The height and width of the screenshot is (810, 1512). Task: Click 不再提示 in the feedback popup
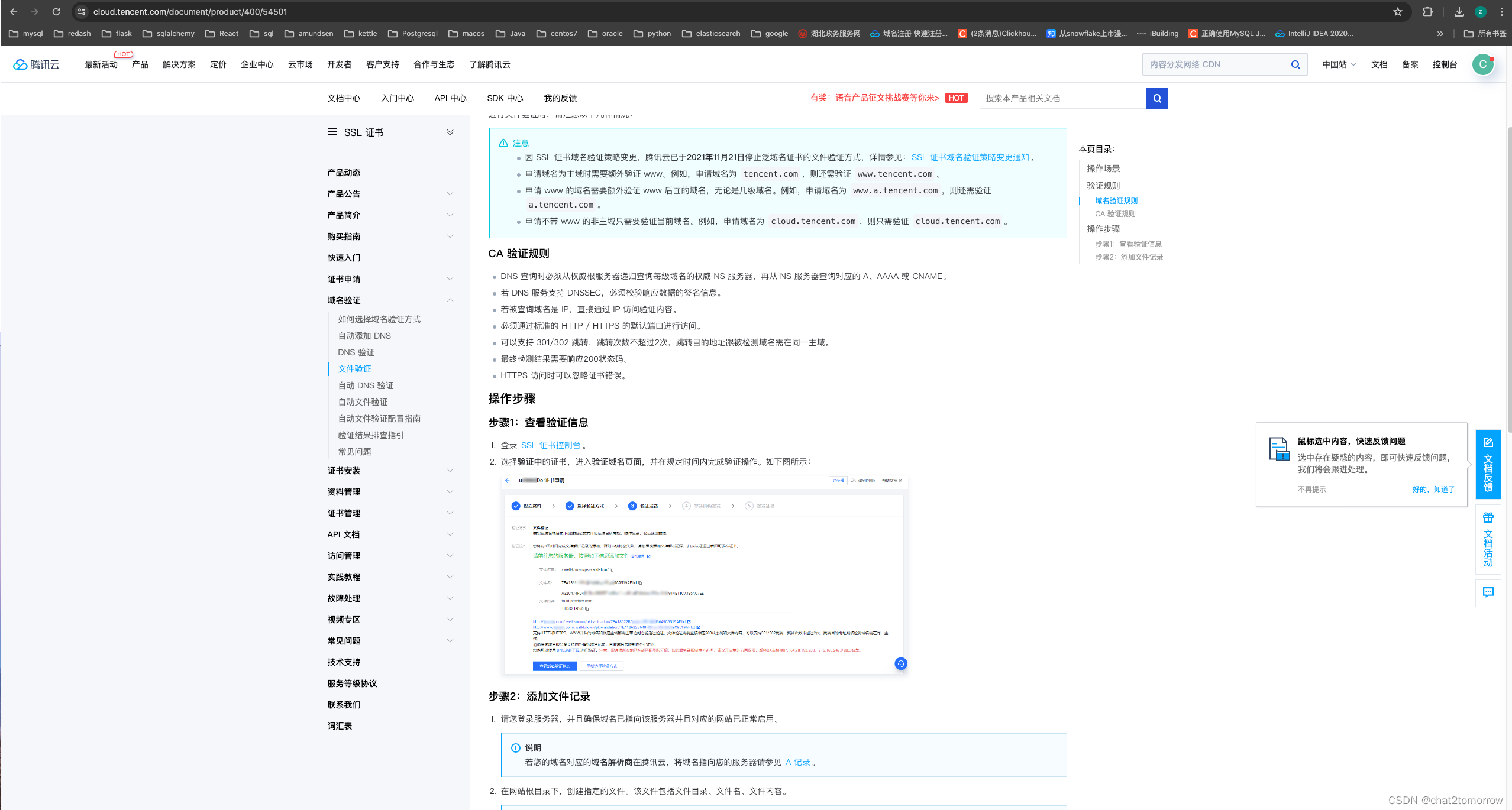[x=1311, y=489]
